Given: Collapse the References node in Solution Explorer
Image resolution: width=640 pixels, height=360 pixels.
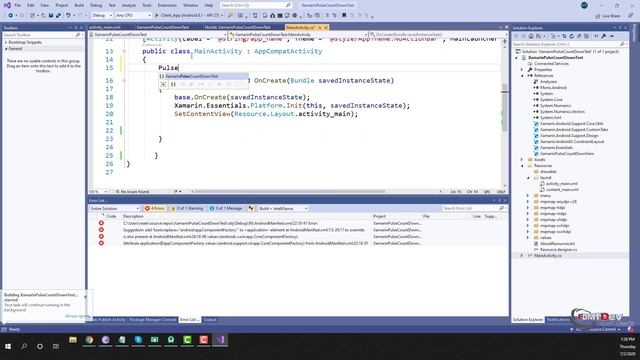Looking at the screenshot, I should 522,76.
